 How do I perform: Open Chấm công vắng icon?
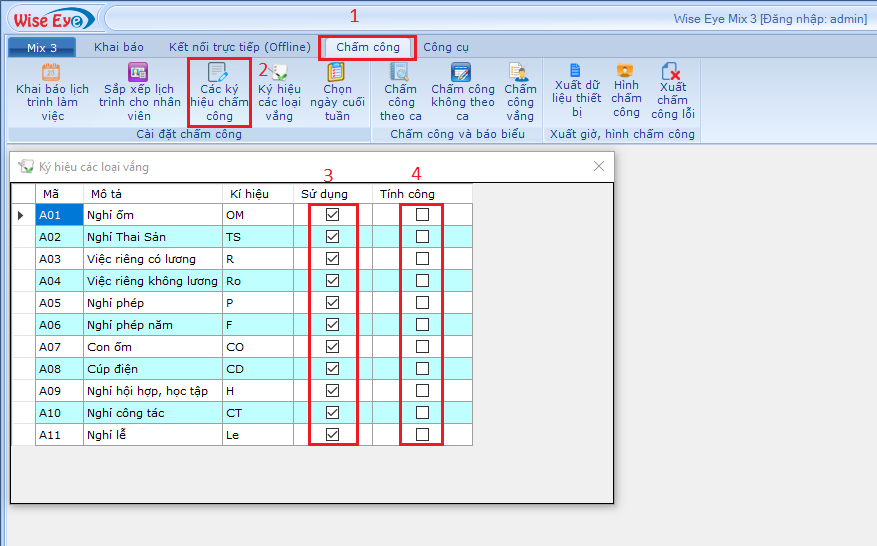[x=519, y=73]
